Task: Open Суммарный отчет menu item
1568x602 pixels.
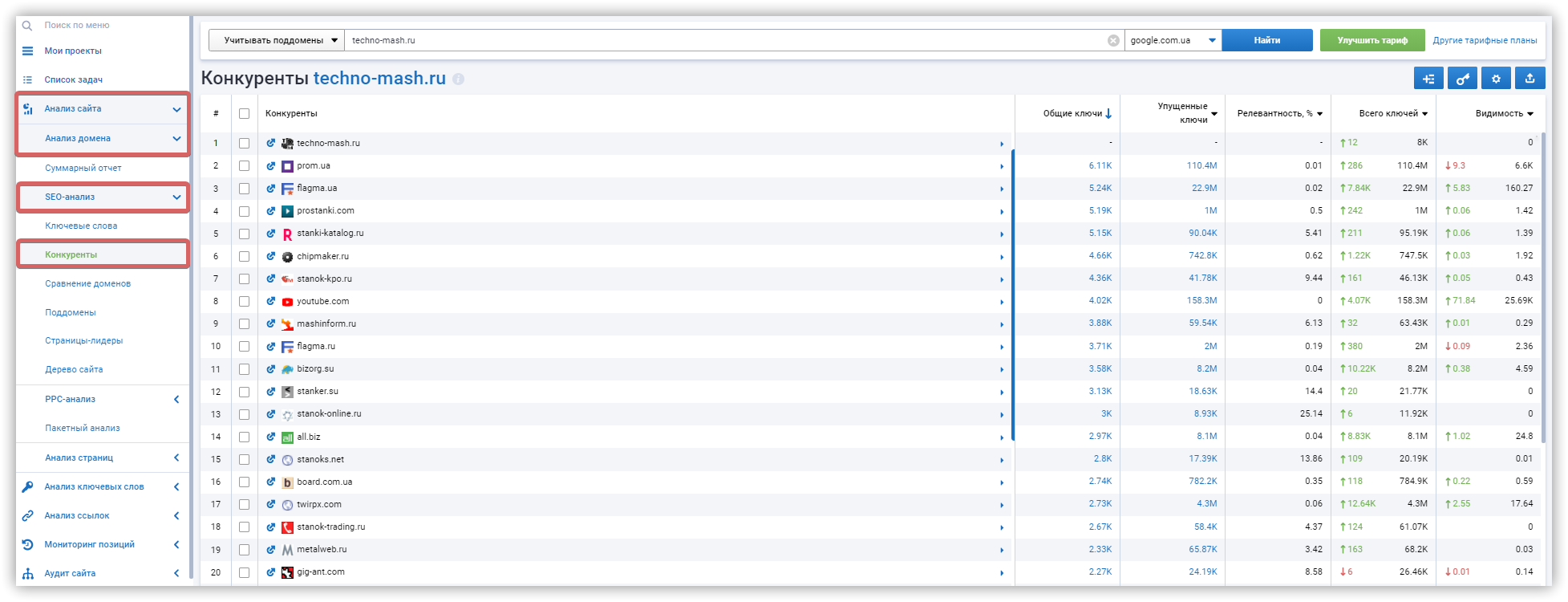Action: [83, 168]
